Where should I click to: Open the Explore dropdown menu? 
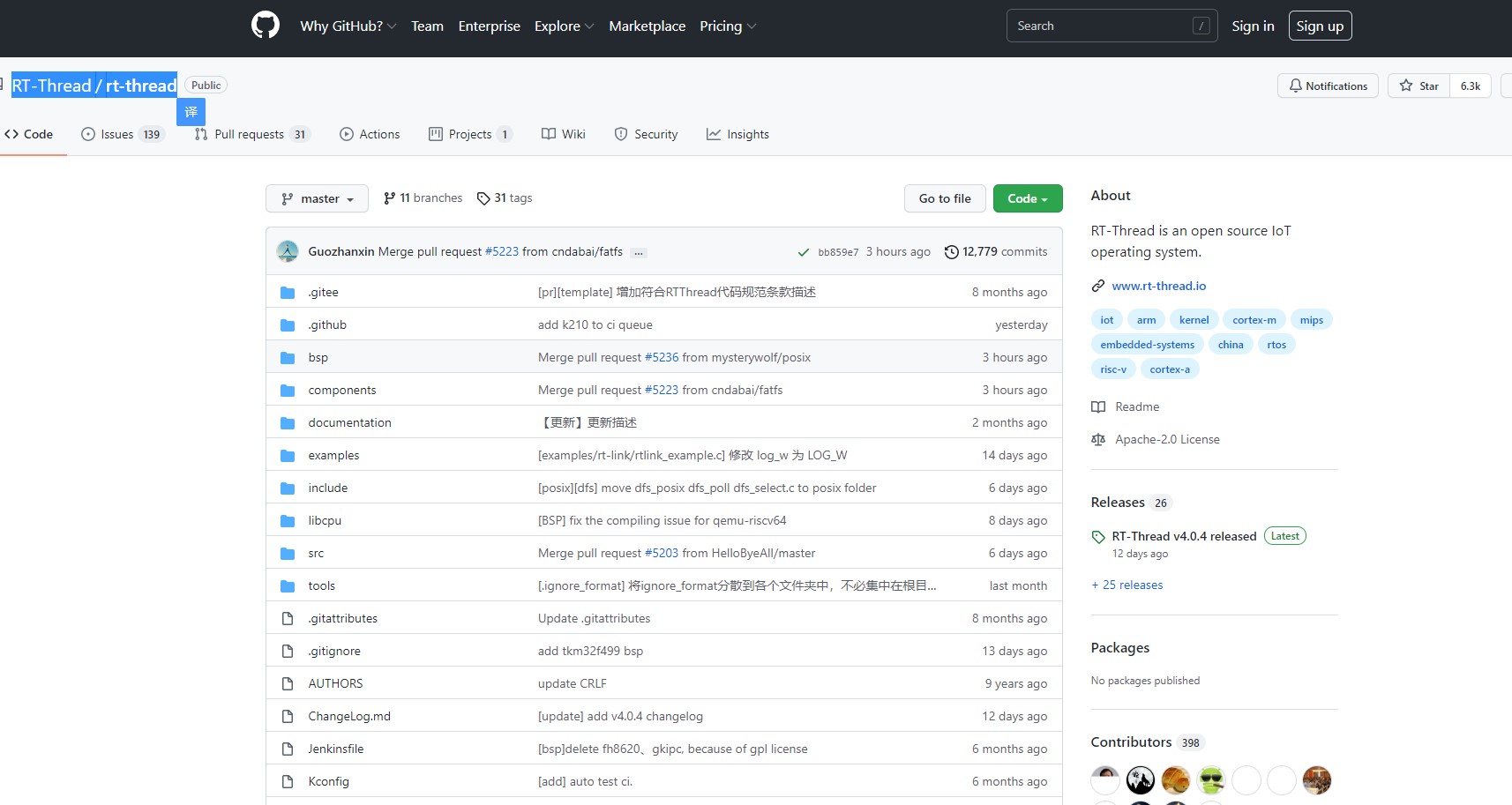[x=565, y=26]
